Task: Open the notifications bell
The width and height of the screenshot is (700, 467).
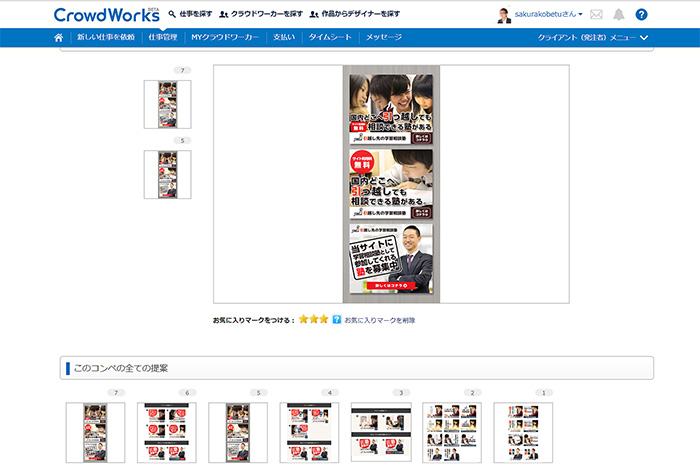Action: (619, 15)
